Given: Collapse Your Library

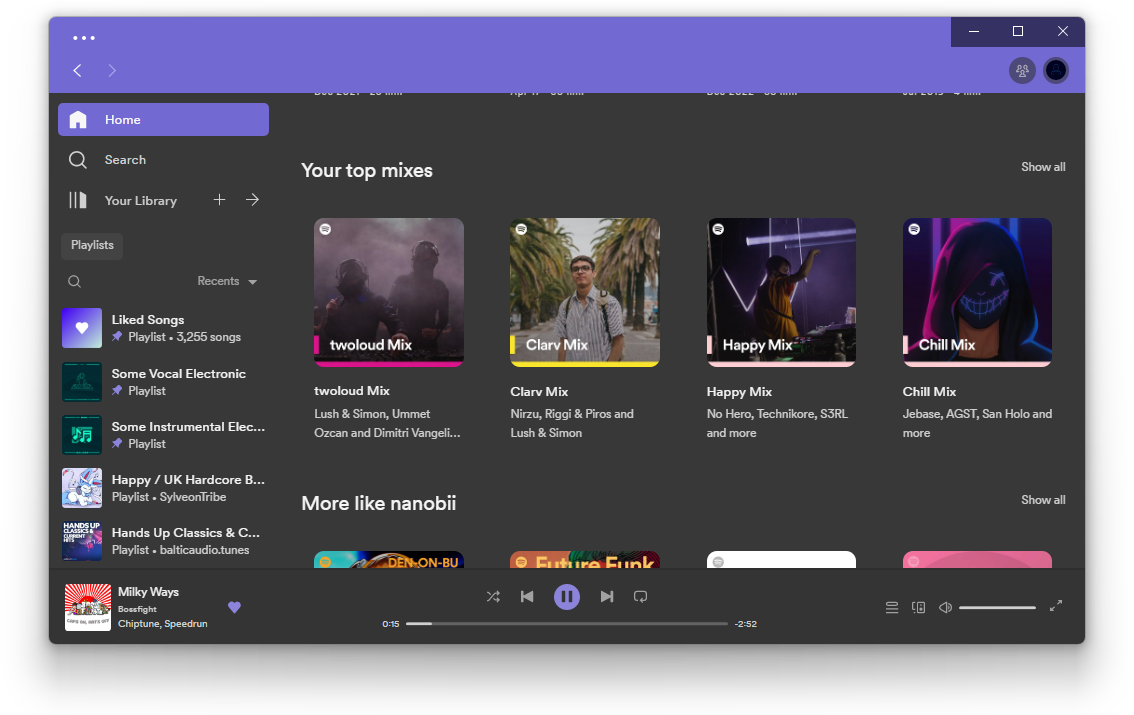Looking at the screenshot, I should pyautogui.click(x=123, y=200).
